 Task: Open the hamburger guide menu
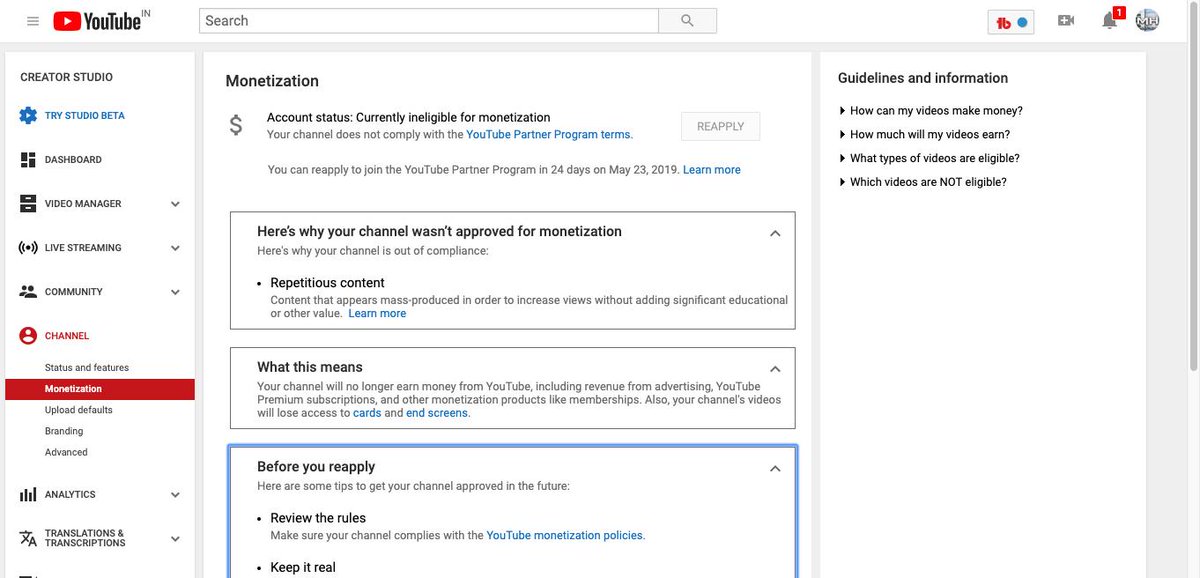[33, 21]
